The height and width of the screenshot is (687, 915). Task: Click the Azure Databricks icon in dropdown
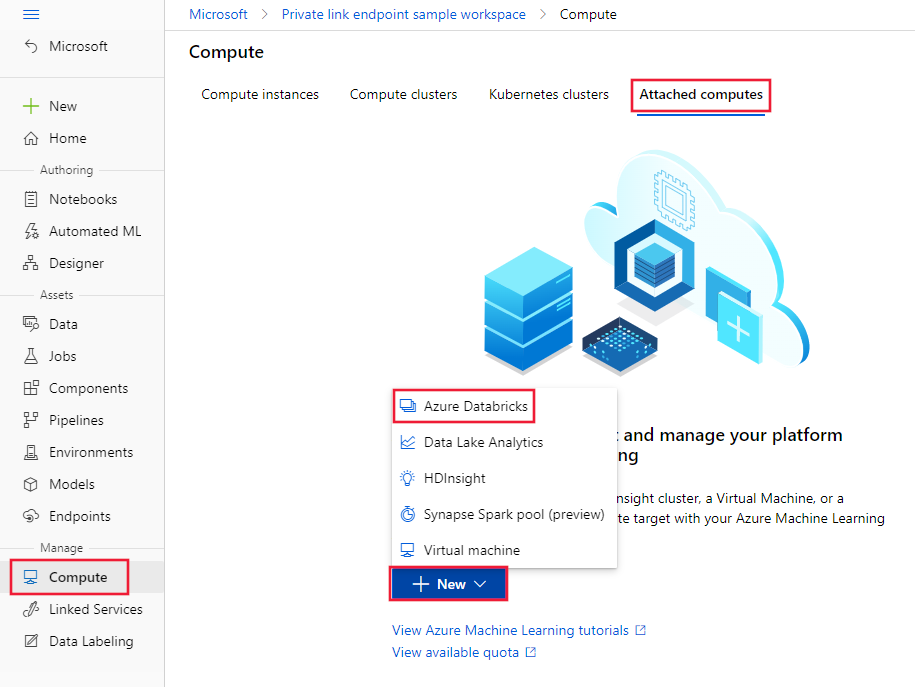408,406
